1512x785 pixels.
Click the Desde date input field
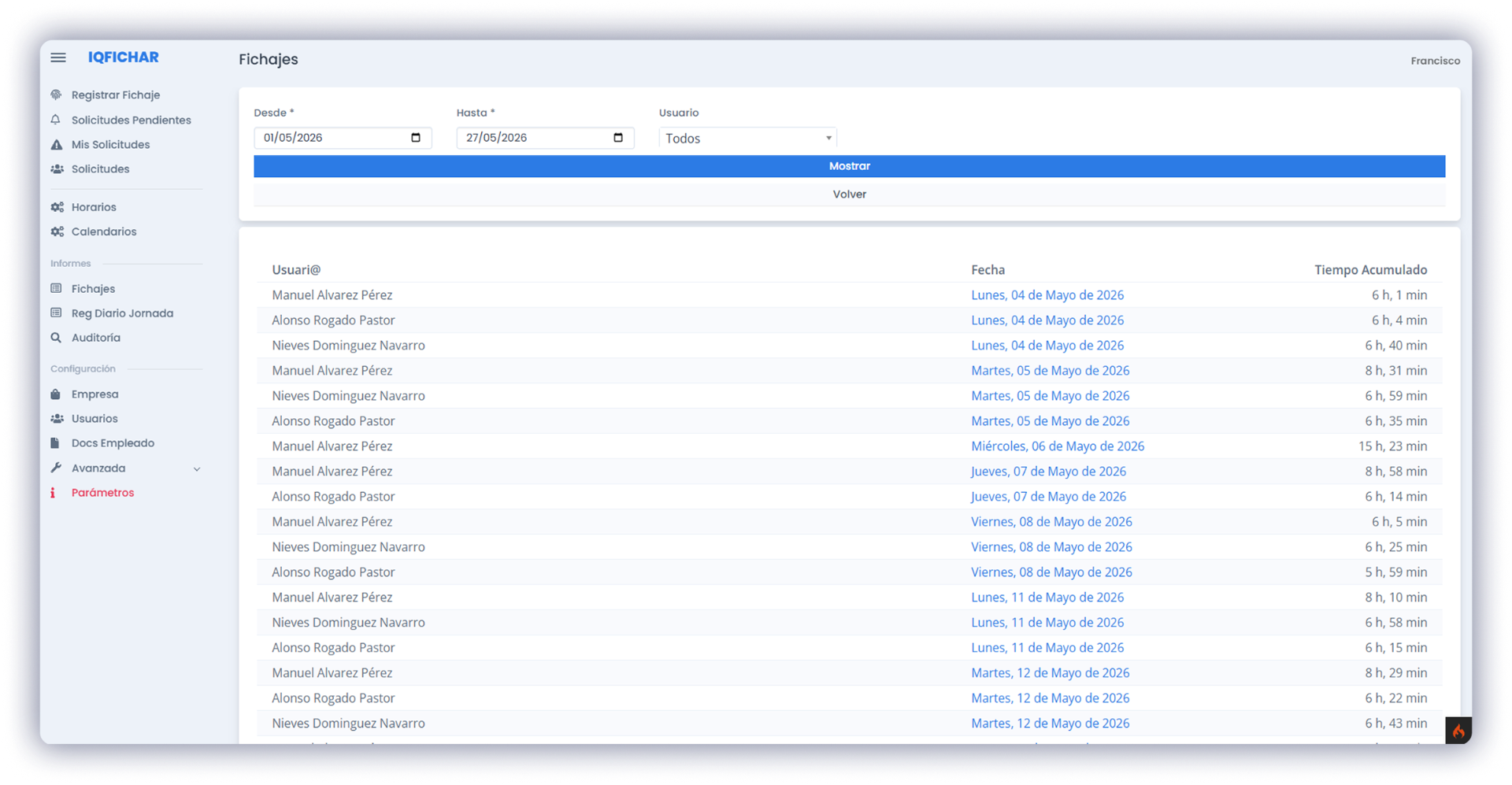click(343, 138)
